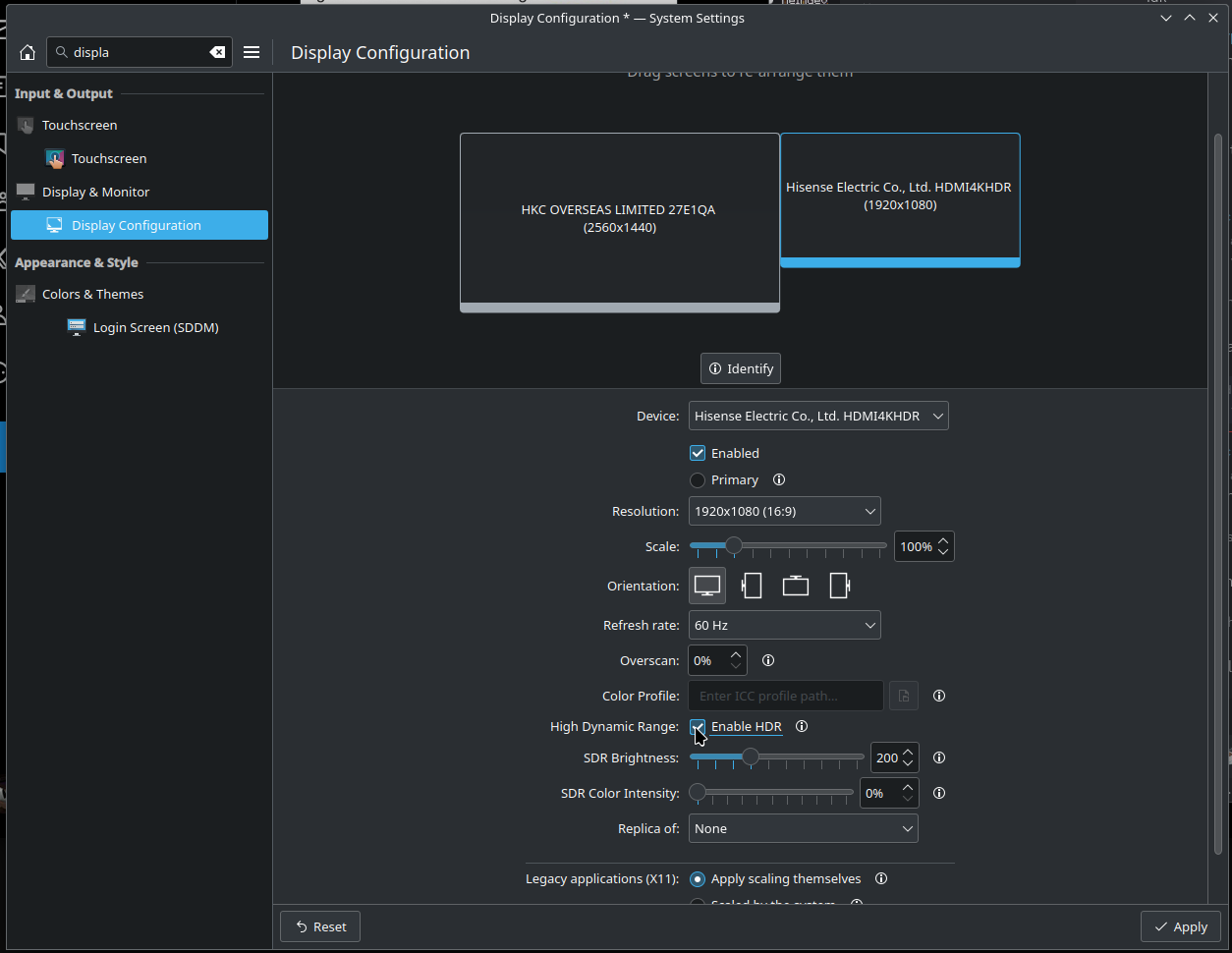Viewport: 1232px width, 953px height.
Task: Select Display Configuration in sidebar
Action: click(x=140, y=225)
